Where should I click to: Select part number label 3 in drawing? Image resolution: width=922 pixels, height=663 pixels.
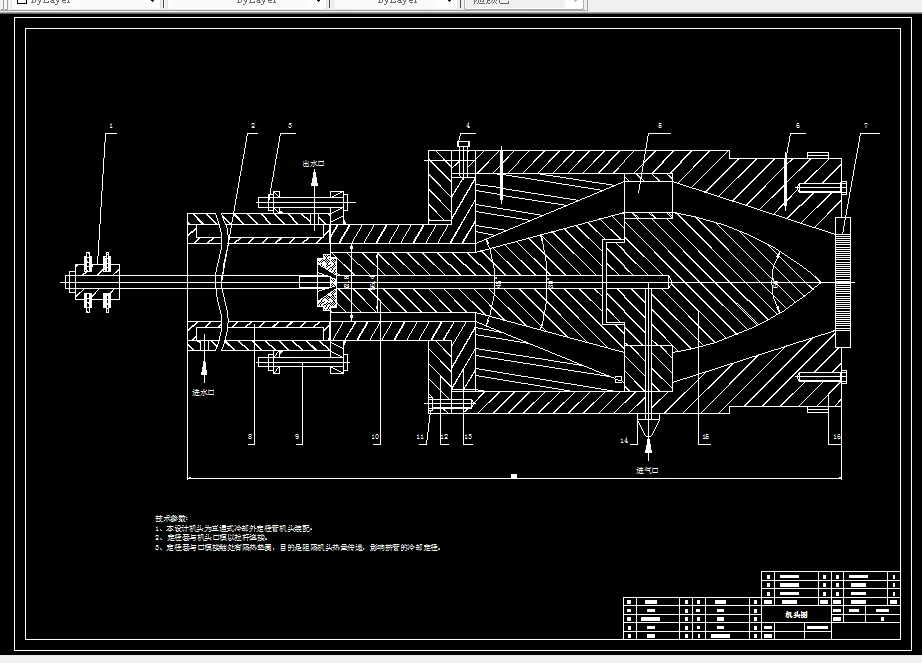[290, 126]
